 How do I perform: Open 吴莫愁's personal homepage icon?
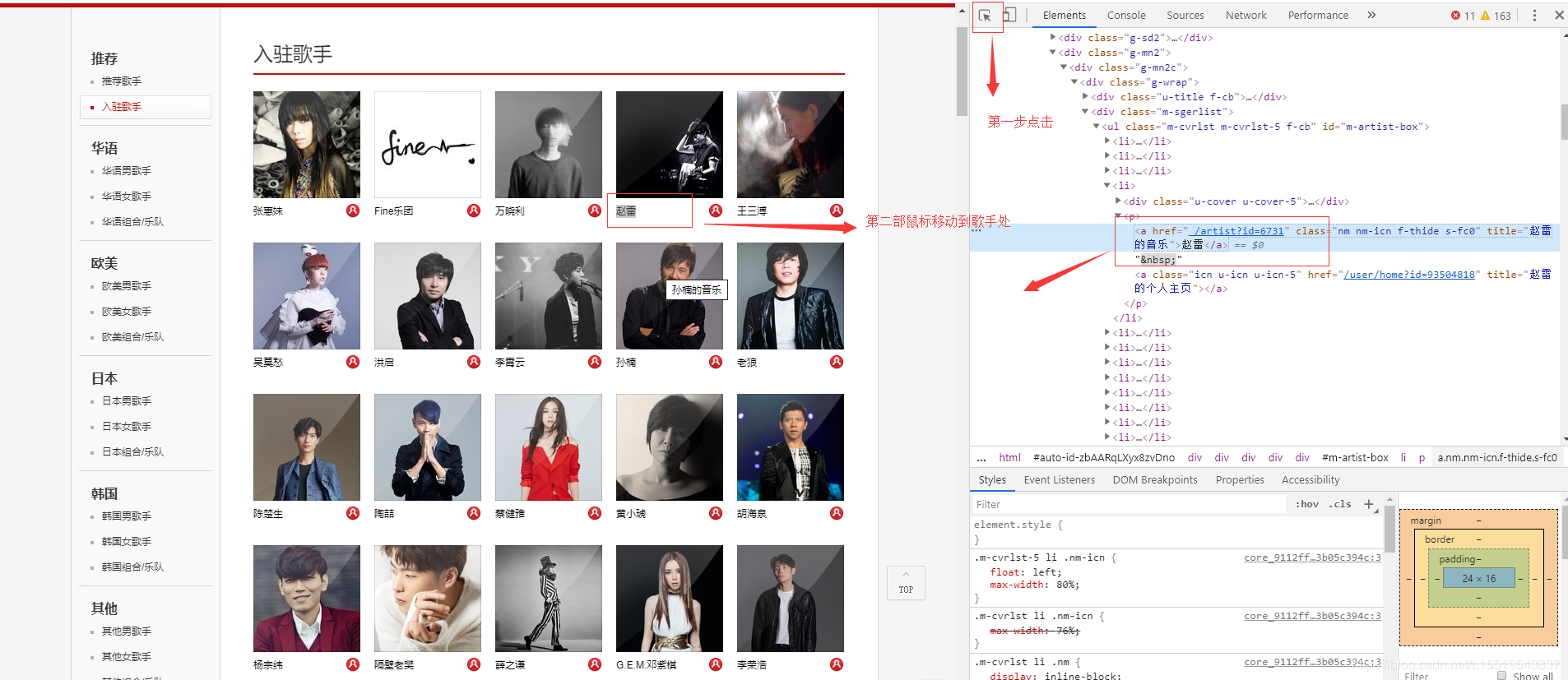[x=353, y=362]
